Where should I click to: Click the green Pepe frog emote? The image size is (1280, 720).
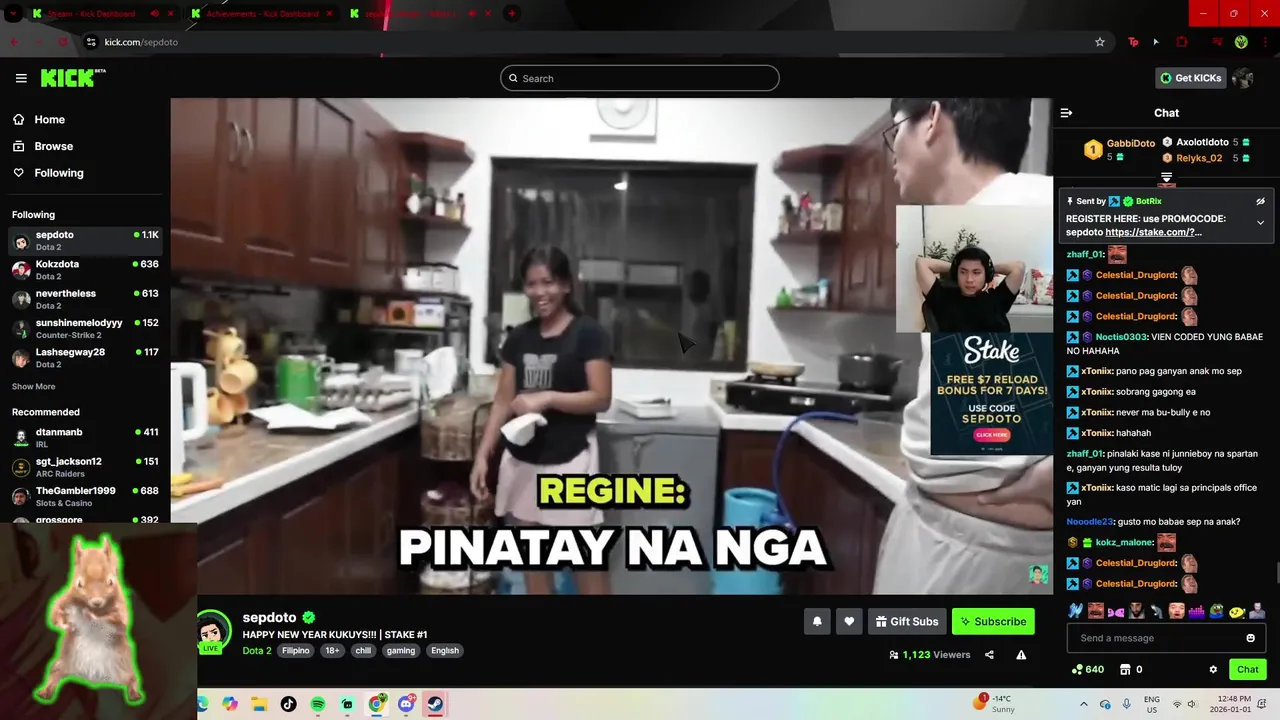tap(1217, 611)
